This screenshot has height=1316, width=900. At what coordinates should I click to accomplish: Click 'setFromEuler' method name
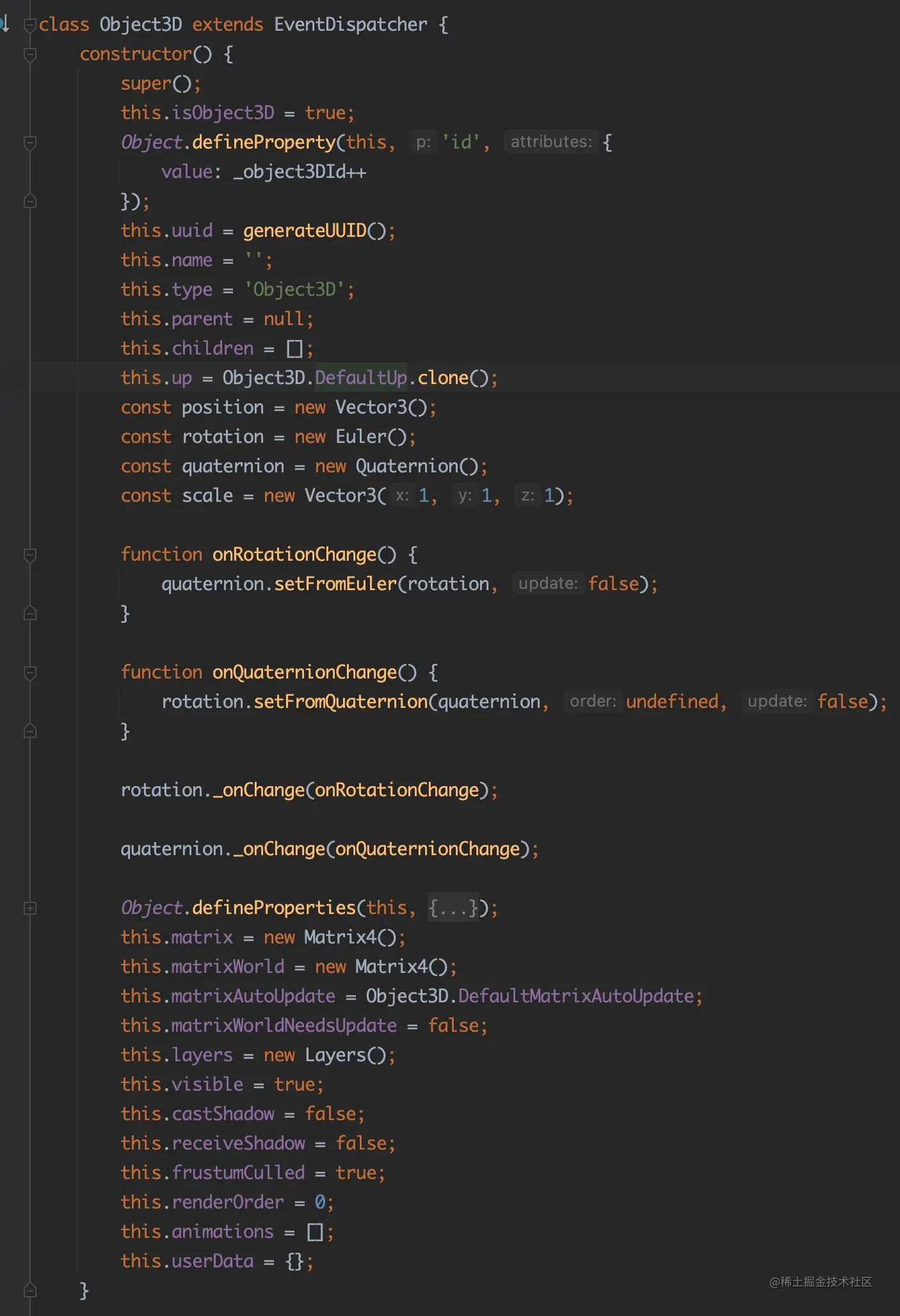(335, 584)
